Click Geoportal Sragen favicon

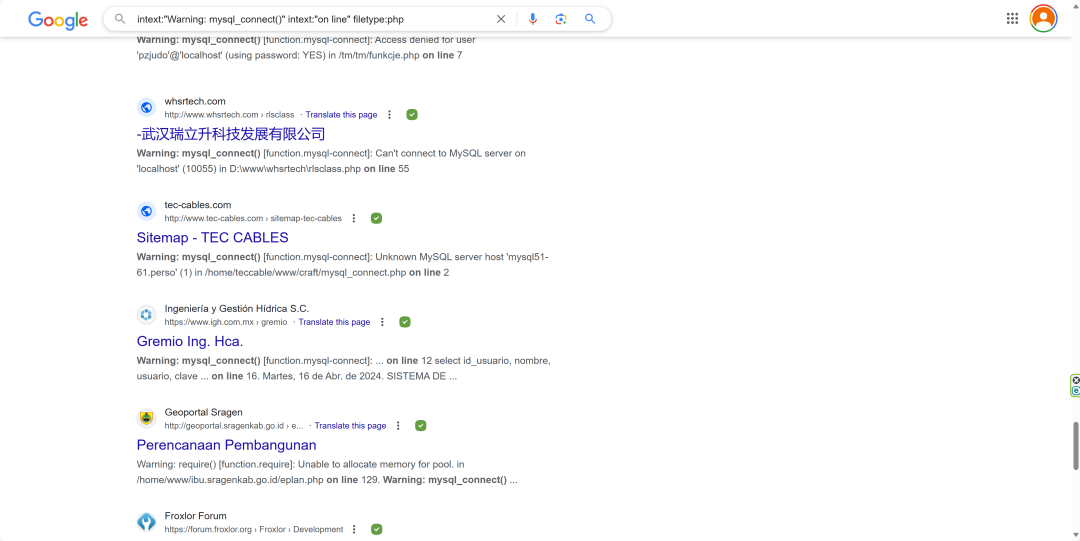146,418
